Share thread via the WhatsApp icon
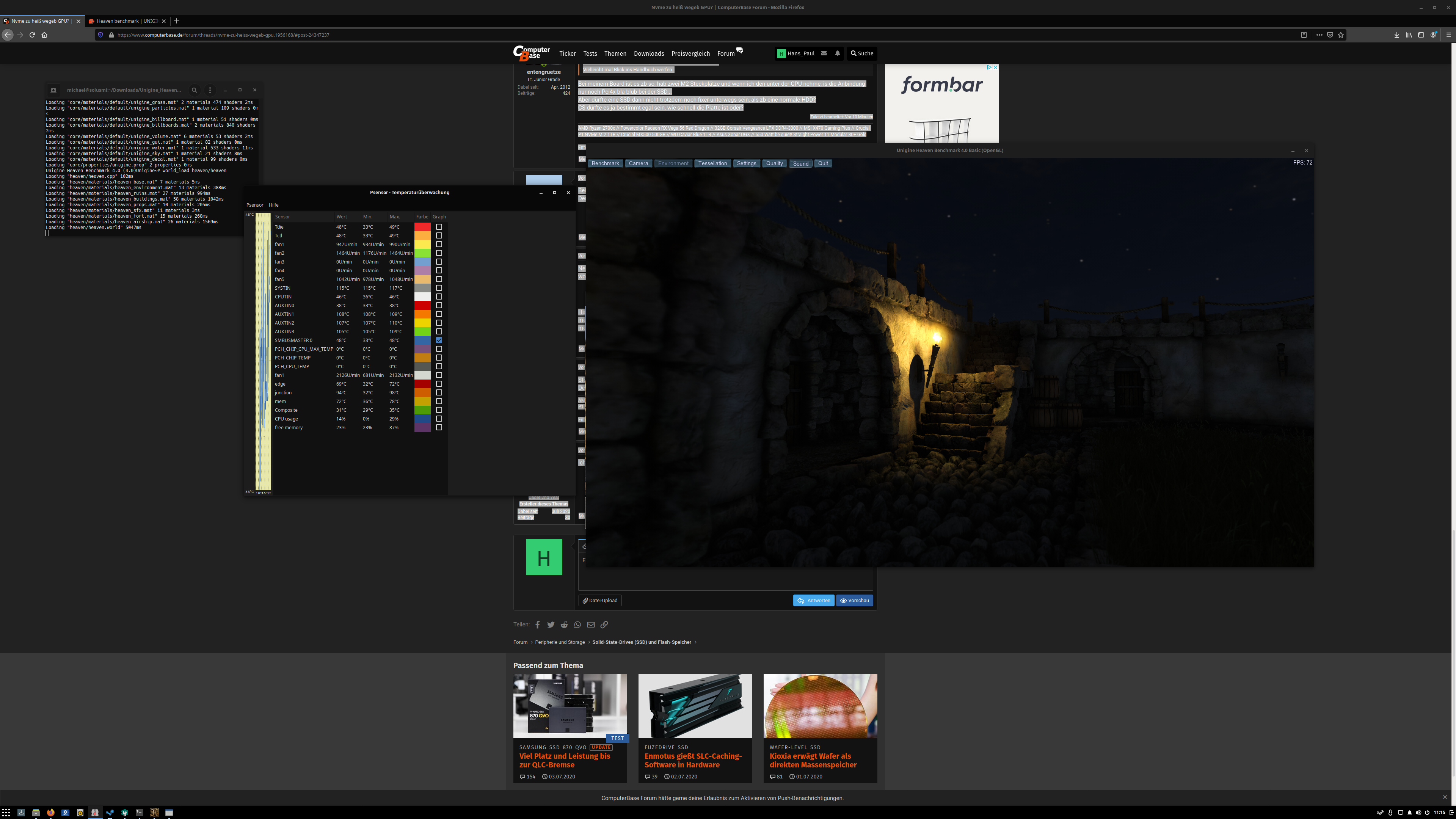The width and height of the screenshot is (1456, 819). coord(577,624)
